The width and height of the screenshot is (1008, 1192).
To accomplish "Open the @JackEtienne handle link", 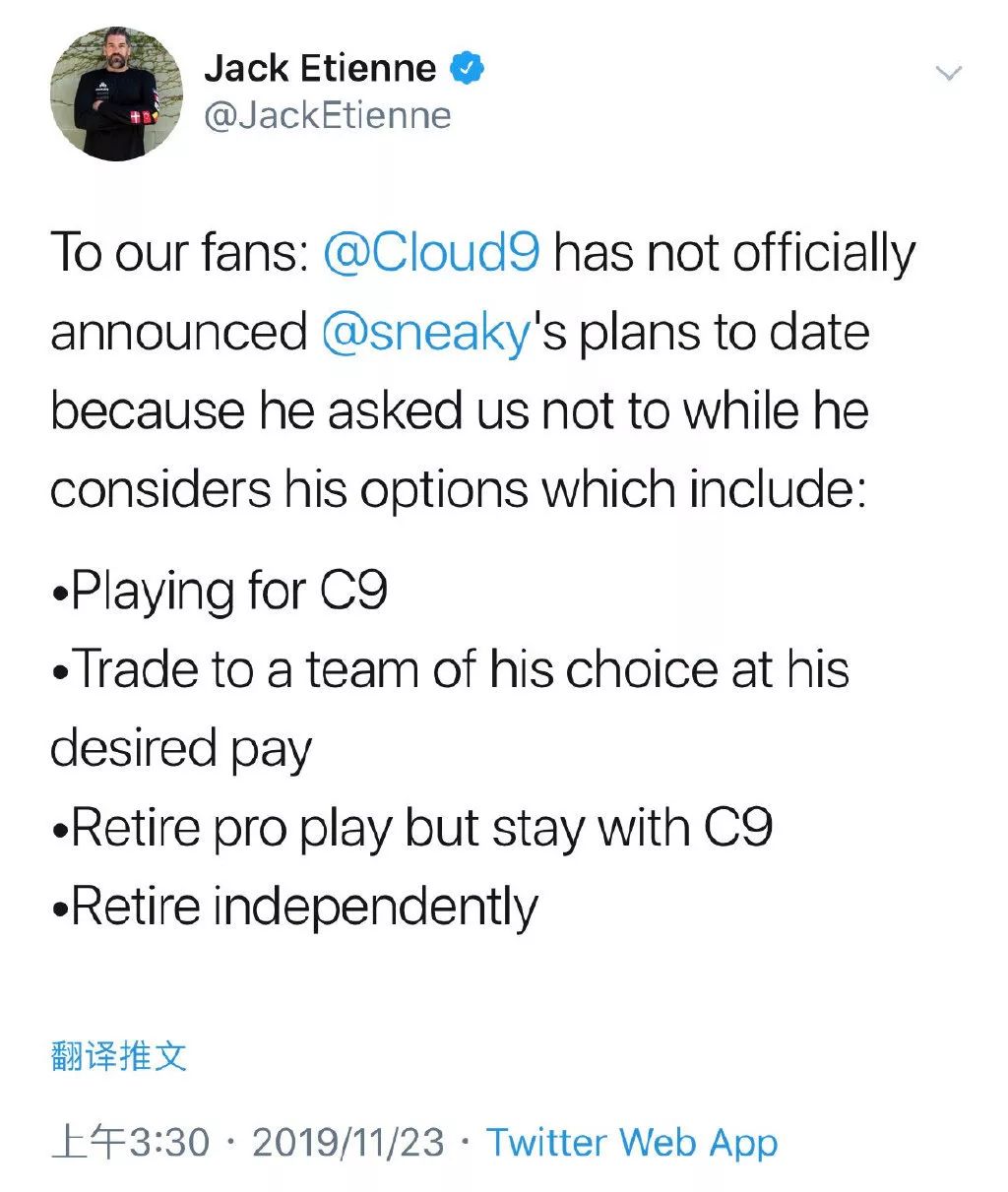I will click(x=327, y=116).
